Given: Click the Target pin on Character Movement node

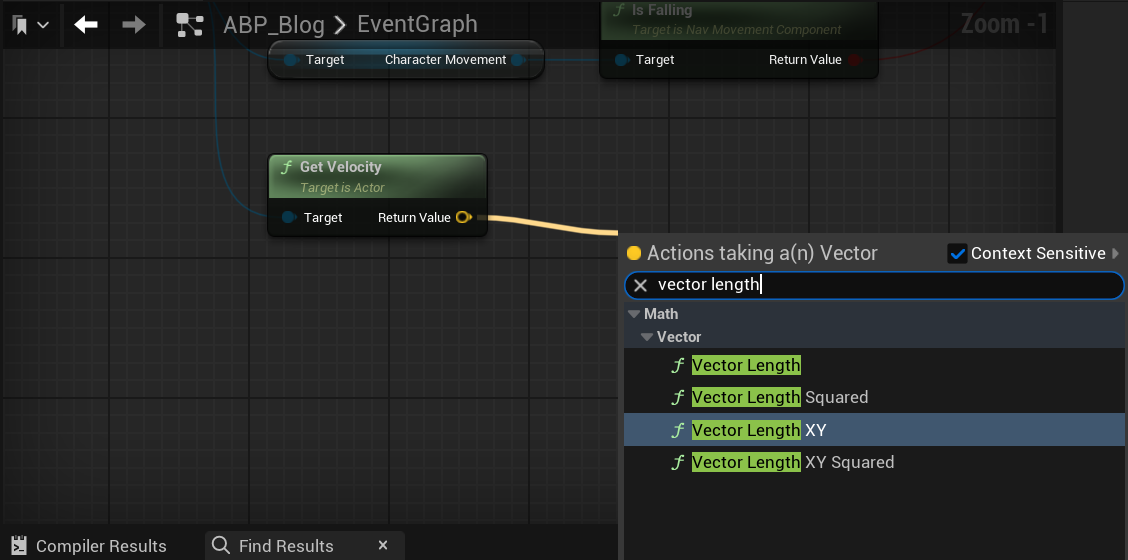Looking at the screenshot, I should click(x=290, y=60).
